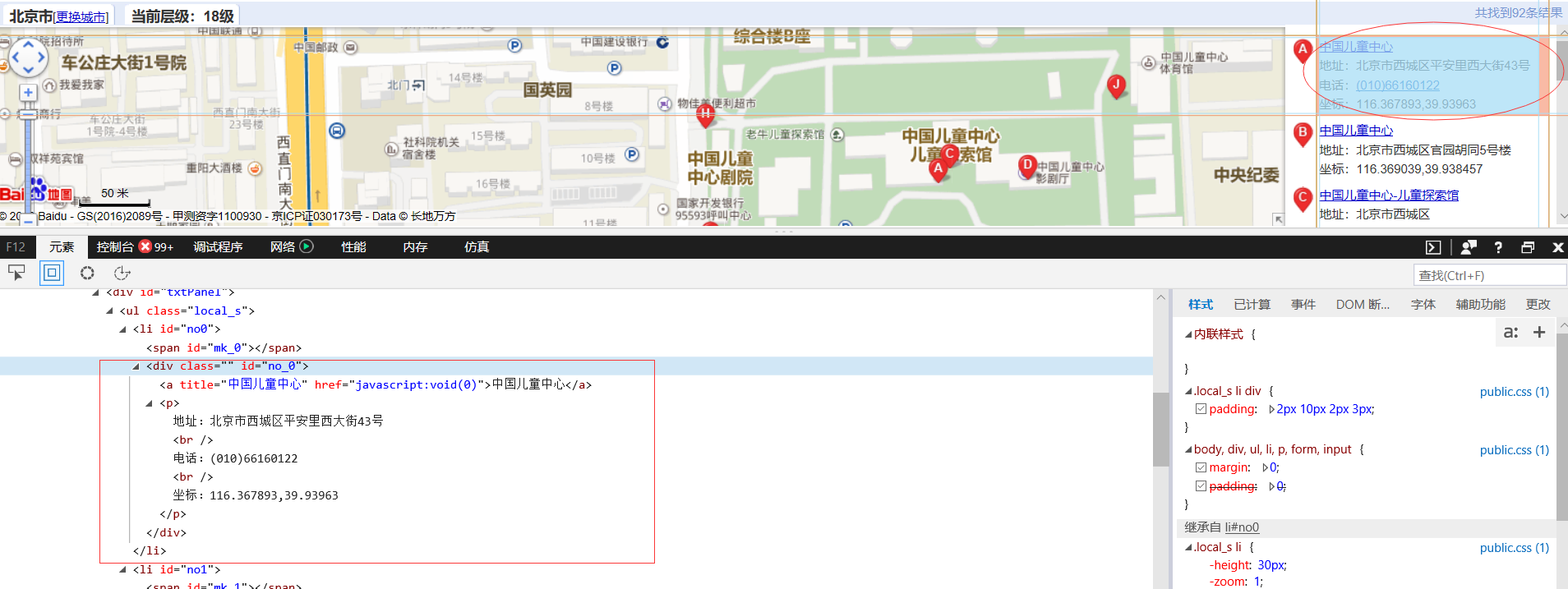Click the map pan down arrow
The width and height of the screenshot is (1568, 589).
[29, 71]
